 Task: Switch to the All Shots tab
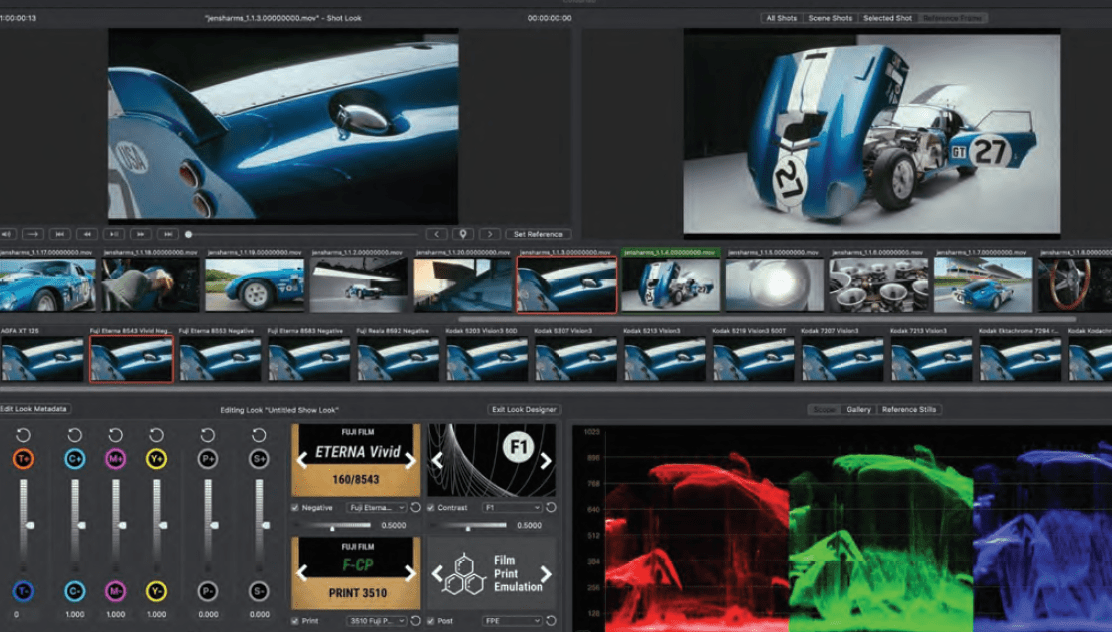pyautogui.click(x=781, y=18)
